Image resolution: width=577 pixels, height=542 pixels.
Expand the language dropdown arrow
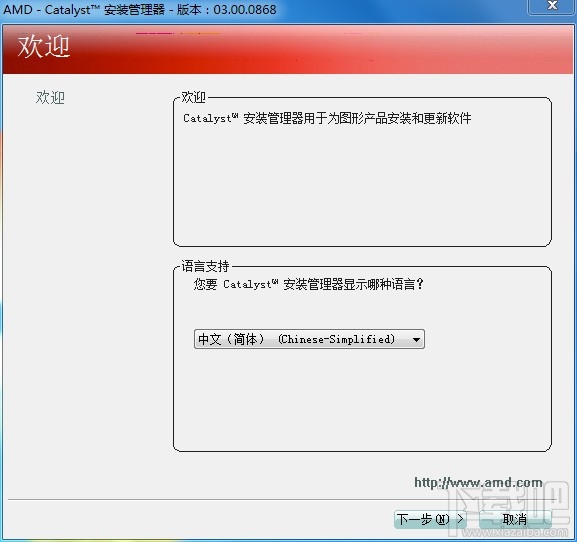pyautogui.click(x=416, y=339)
